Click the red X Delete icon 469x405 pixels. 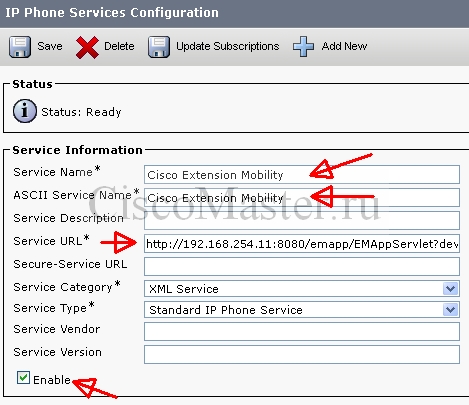coord(87,47)
